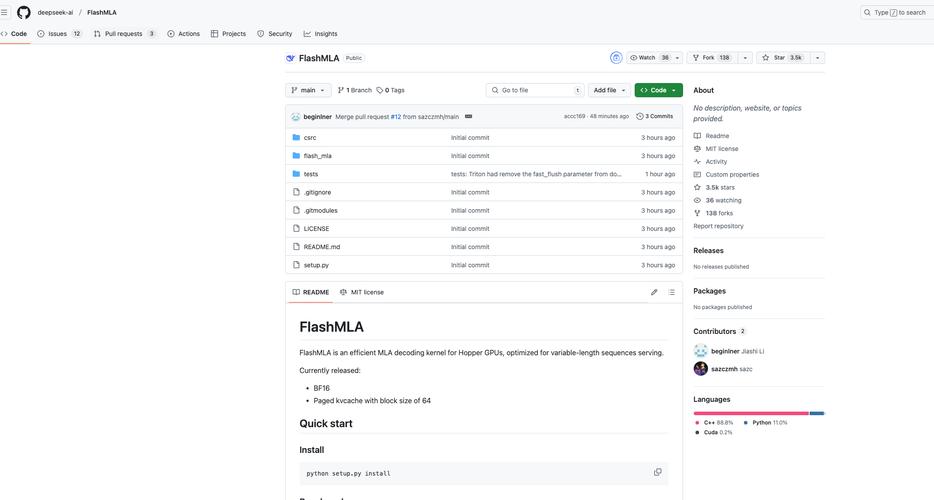Screen dimensions: 934x500
Task: Open the 1 Branch link
Action: click(x=354, y=90)
